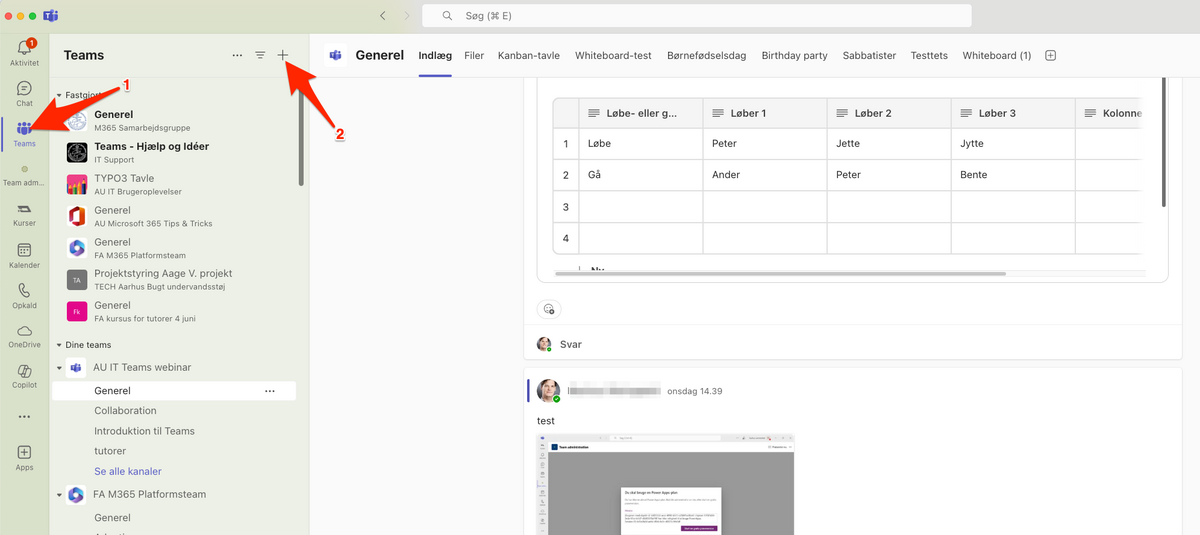Launch Copilot from the rail
Viewport: 1200px width, 535px height.
(24, 377)
